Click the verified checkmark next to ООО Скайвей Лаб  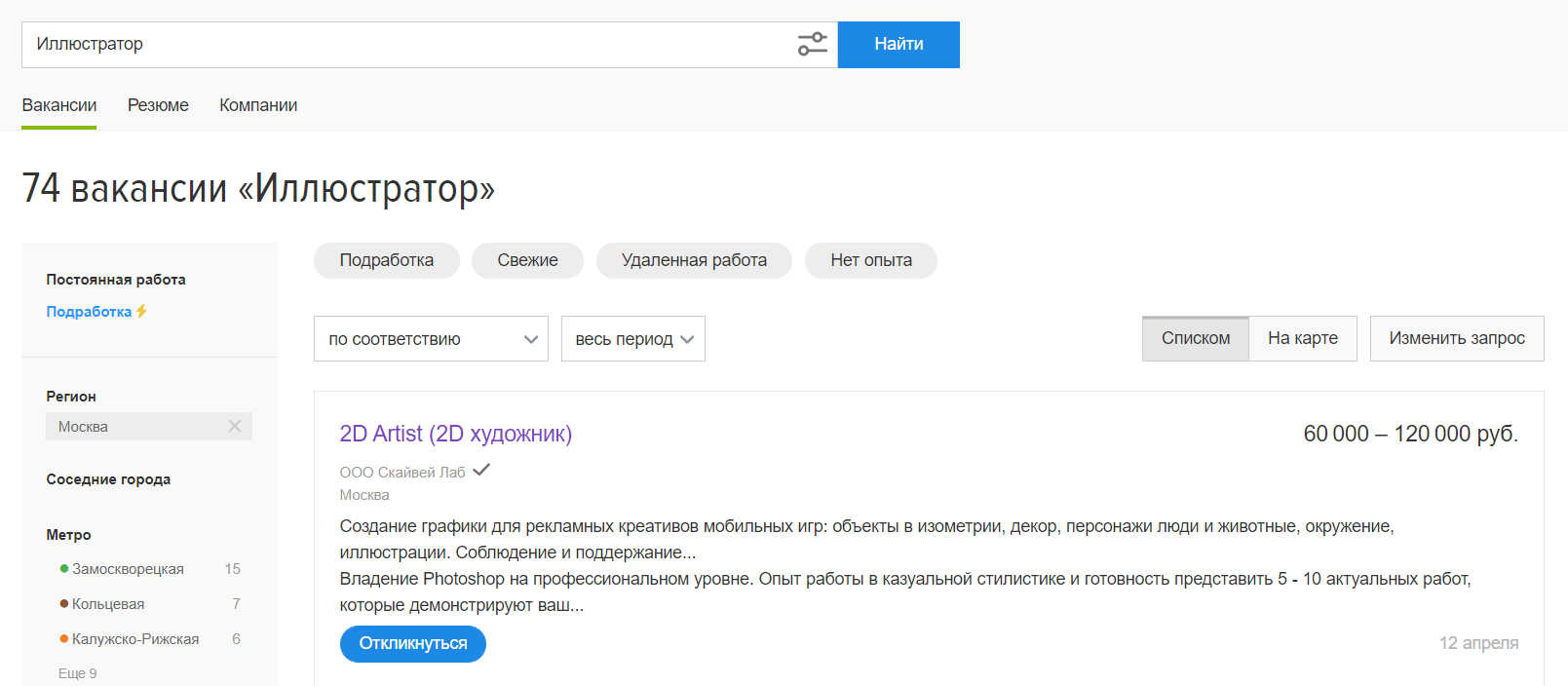[x=481, y=471]
